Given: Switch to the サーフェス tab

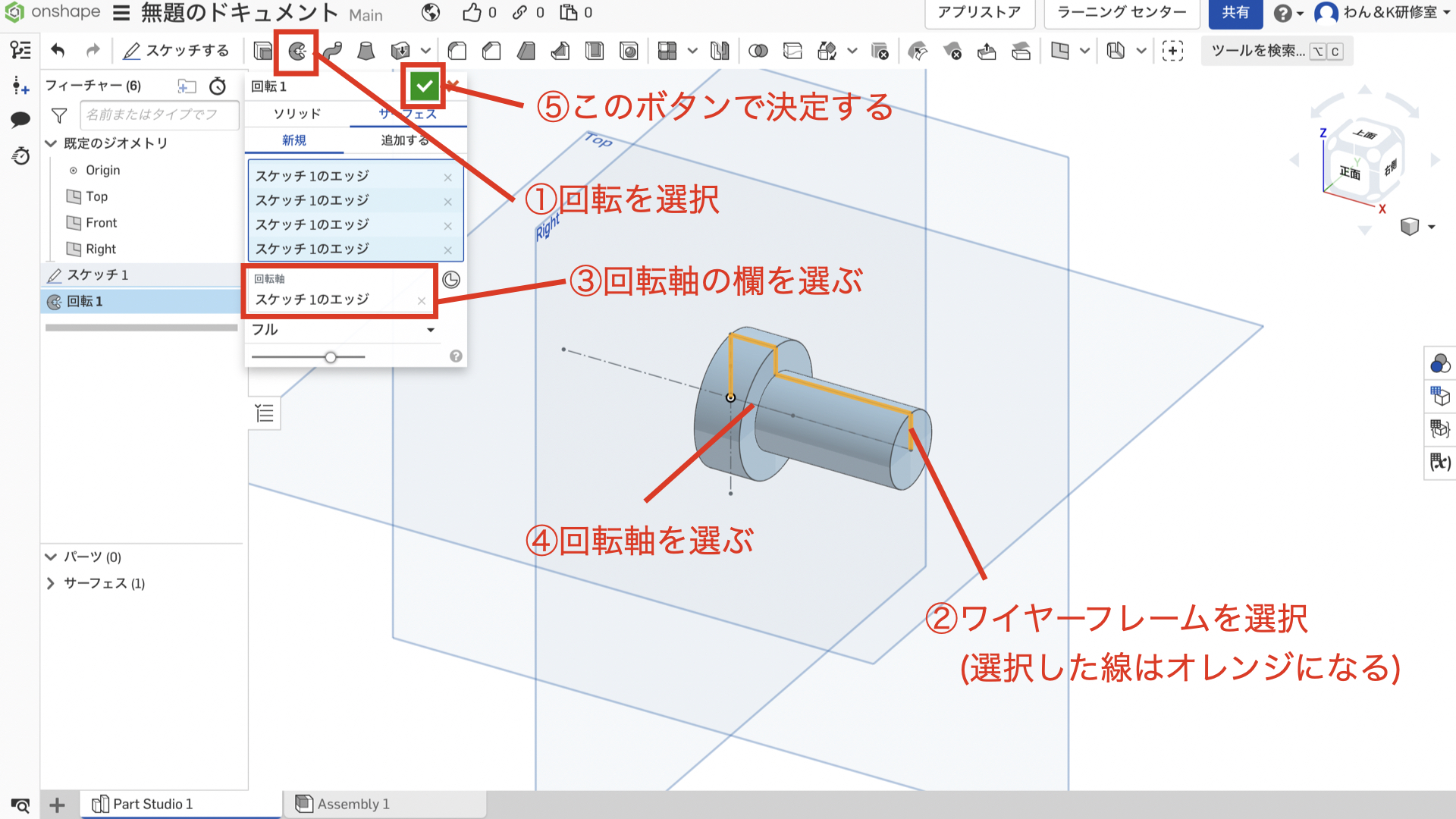Looking at the screenshot, I should (x=408, y=114).
